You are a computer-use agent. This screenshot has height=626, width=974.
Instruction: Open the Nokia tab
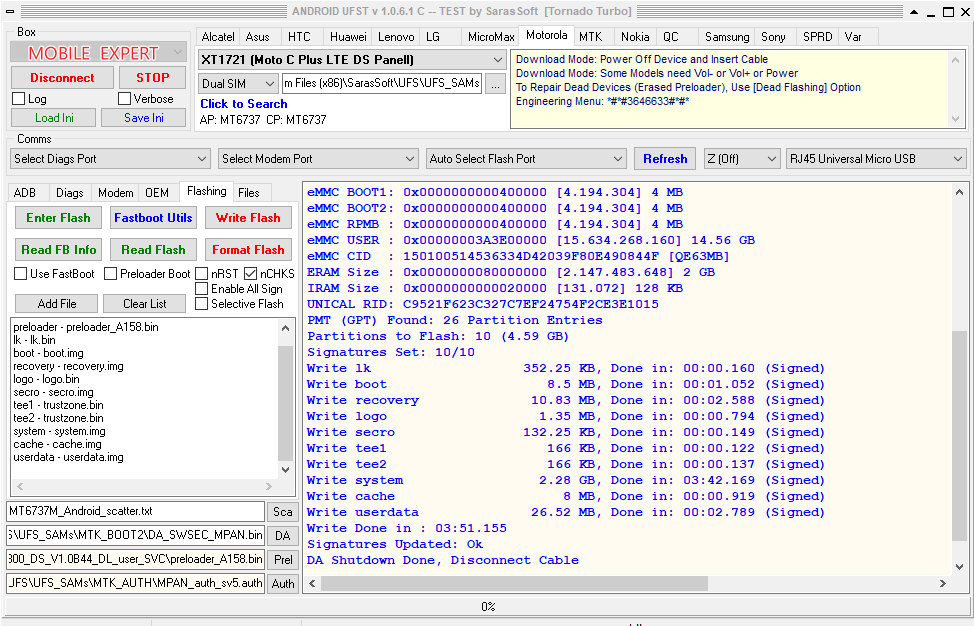tap(635, 37)
